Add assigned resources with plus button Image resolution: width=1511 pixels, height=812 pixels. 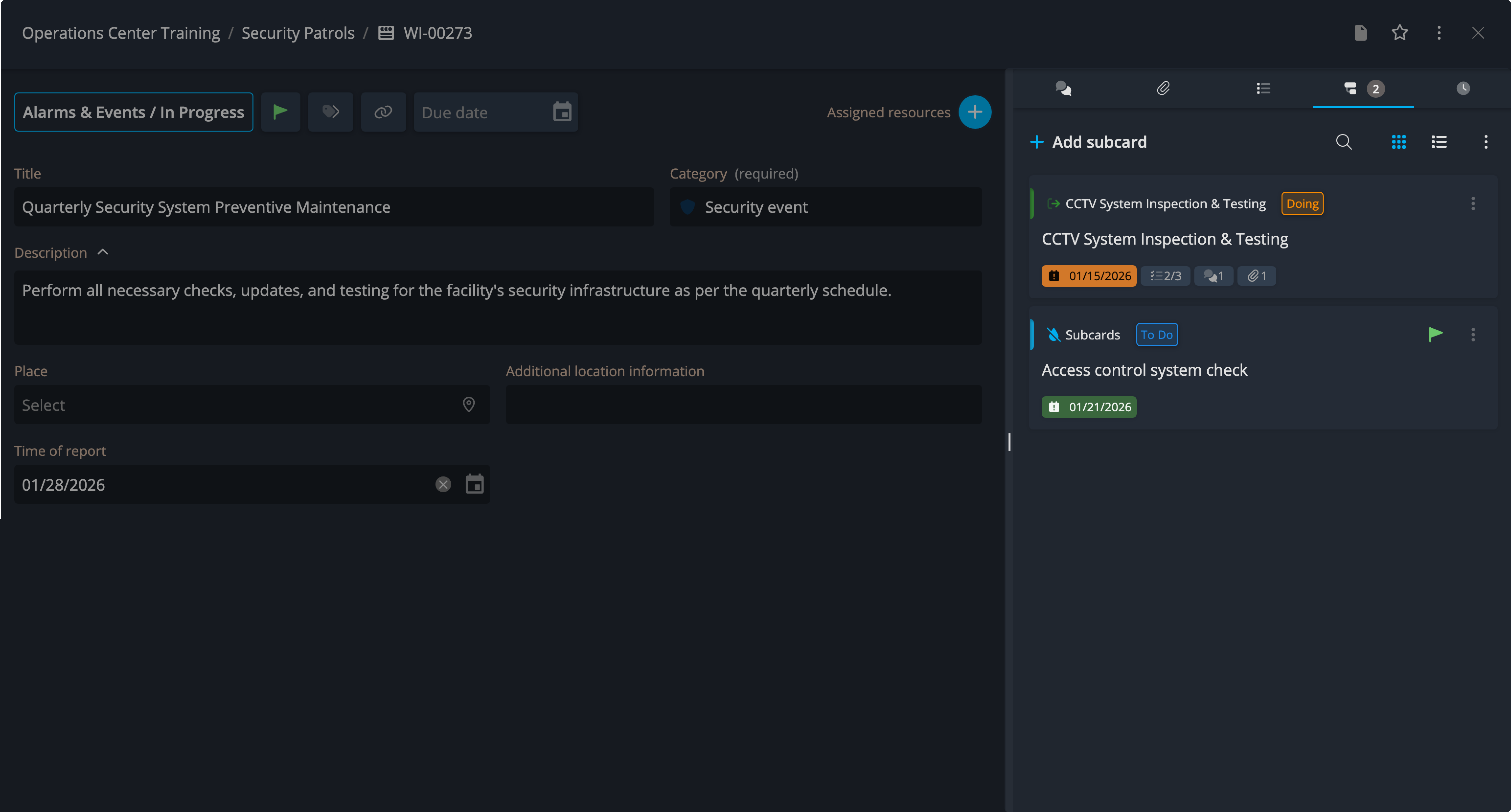tap(975, 112)
